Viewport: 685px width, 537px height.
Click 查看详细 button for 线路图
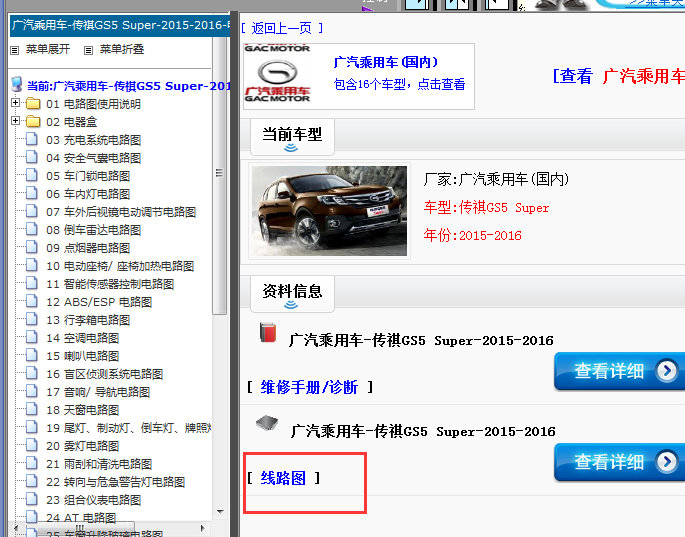tap(619, 462)
